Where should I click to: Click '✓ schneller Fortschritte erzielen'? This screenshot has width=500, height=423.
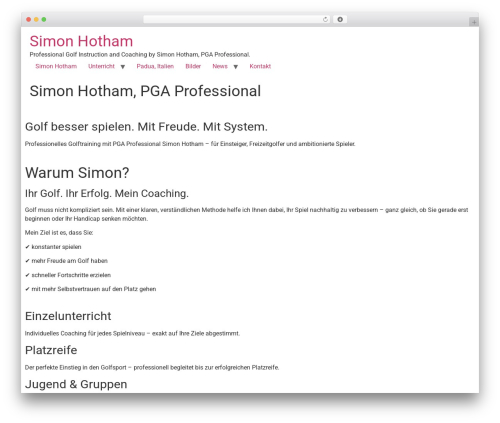pos(68,275)
